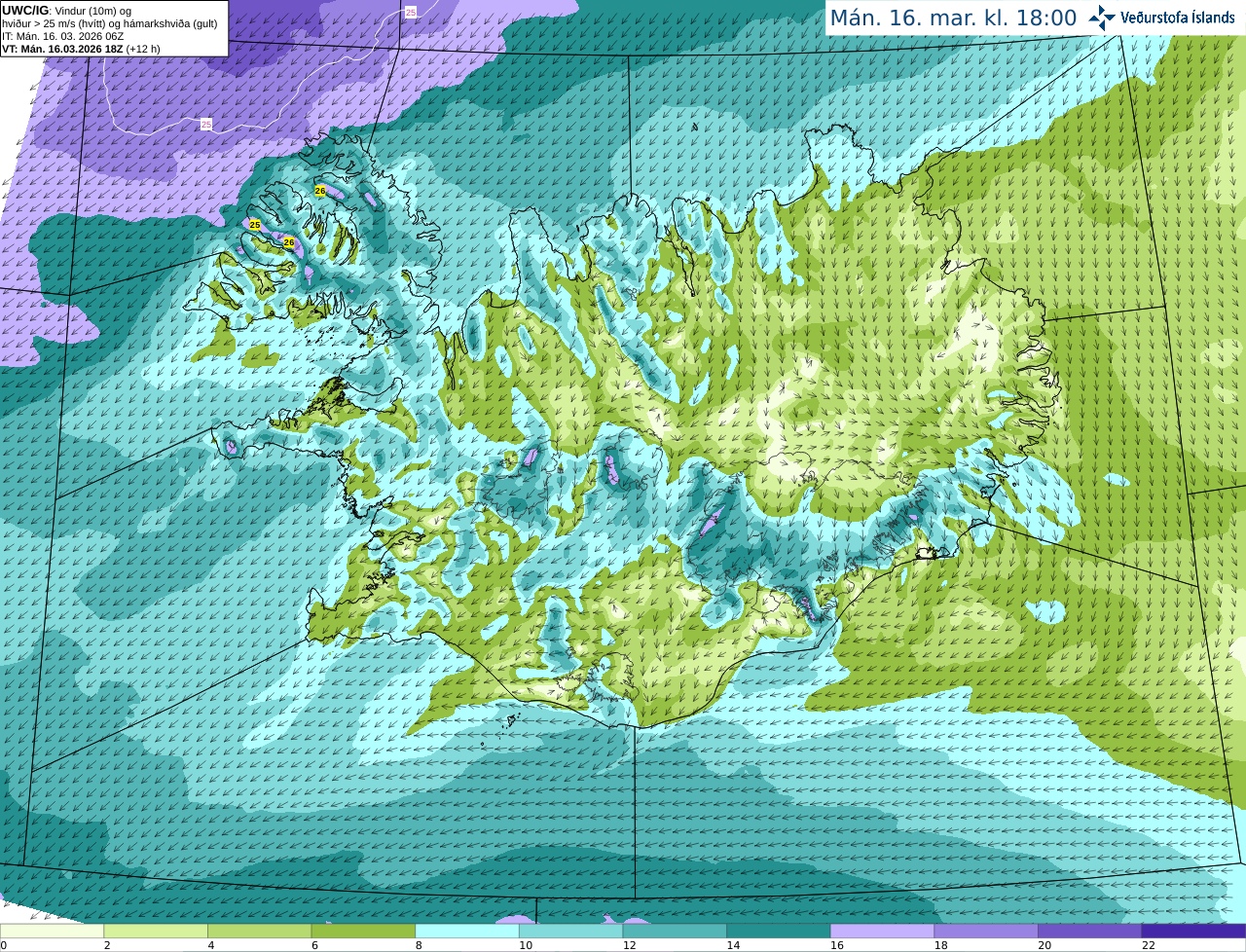Pick the violet 20–22 m/s legend swatch
This screenshot has height=952, width=1246.
1090,931
